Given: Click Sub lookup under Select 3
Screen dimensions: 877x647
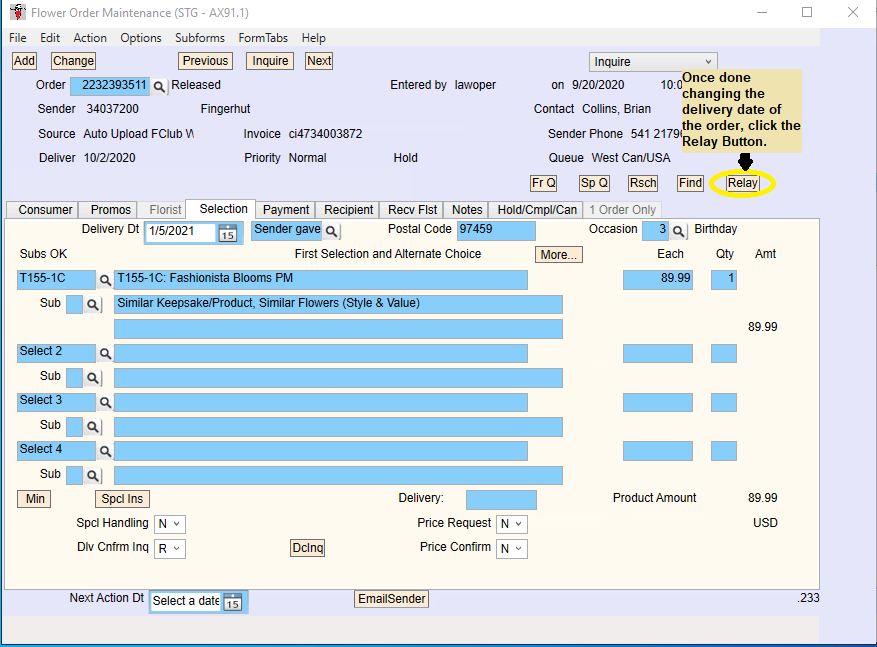Looking at the screenshot, I should click(x=92, y=427).
